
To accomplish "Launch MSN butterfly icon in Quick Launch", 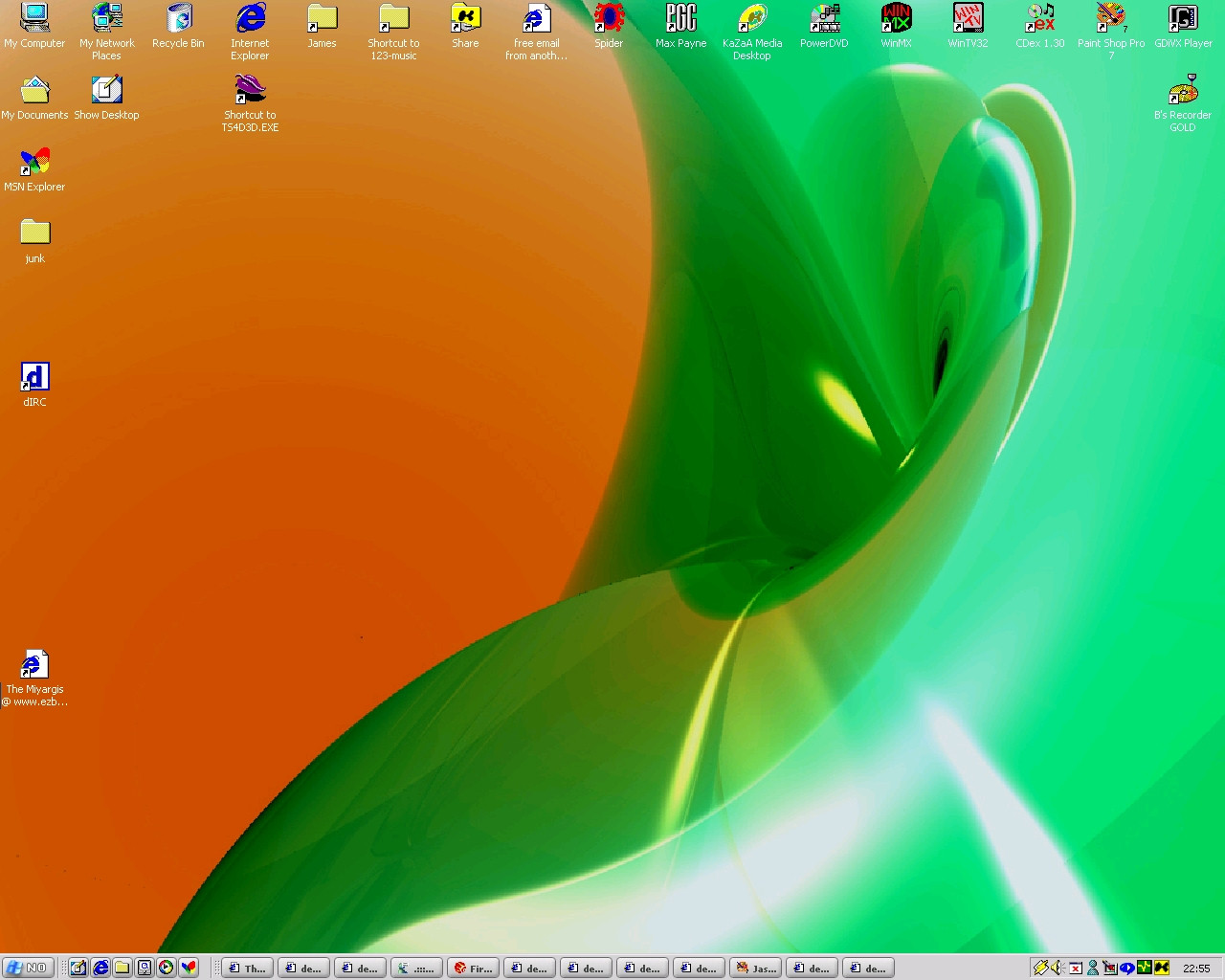I will (x=189, y=968).
